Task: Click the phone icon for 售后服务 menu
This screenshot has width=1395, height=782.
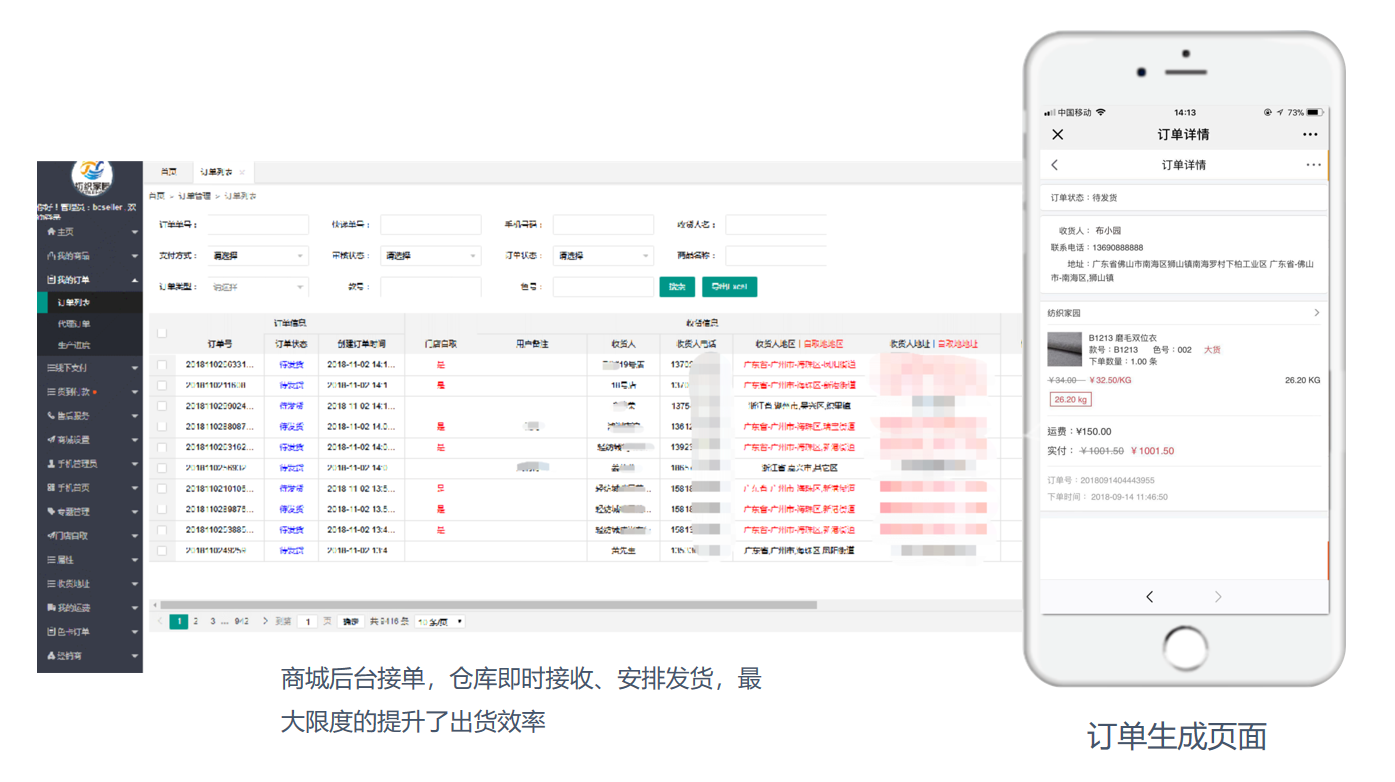Action: tap(52, 416)
